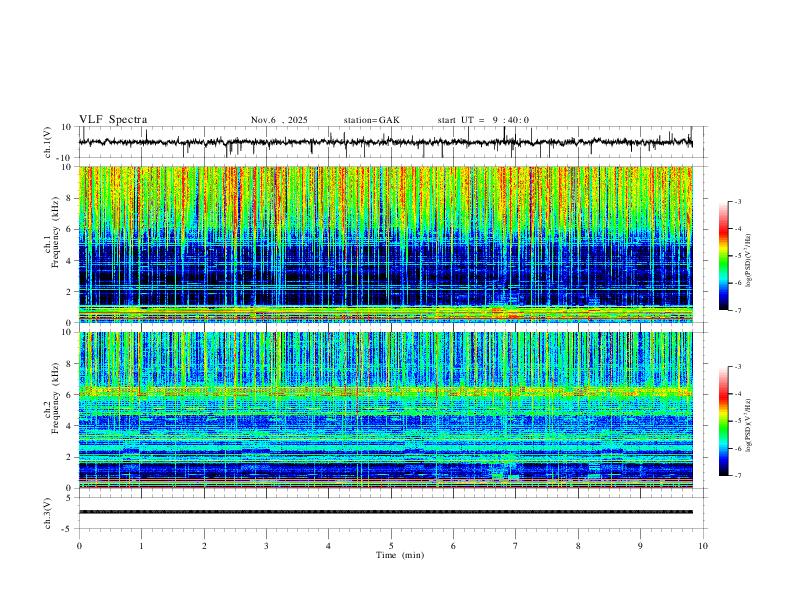The width and height of the screenshot is (792, 612).
Task: Select the date text "Nov.6 , 2025"
Action: (279, 120)
